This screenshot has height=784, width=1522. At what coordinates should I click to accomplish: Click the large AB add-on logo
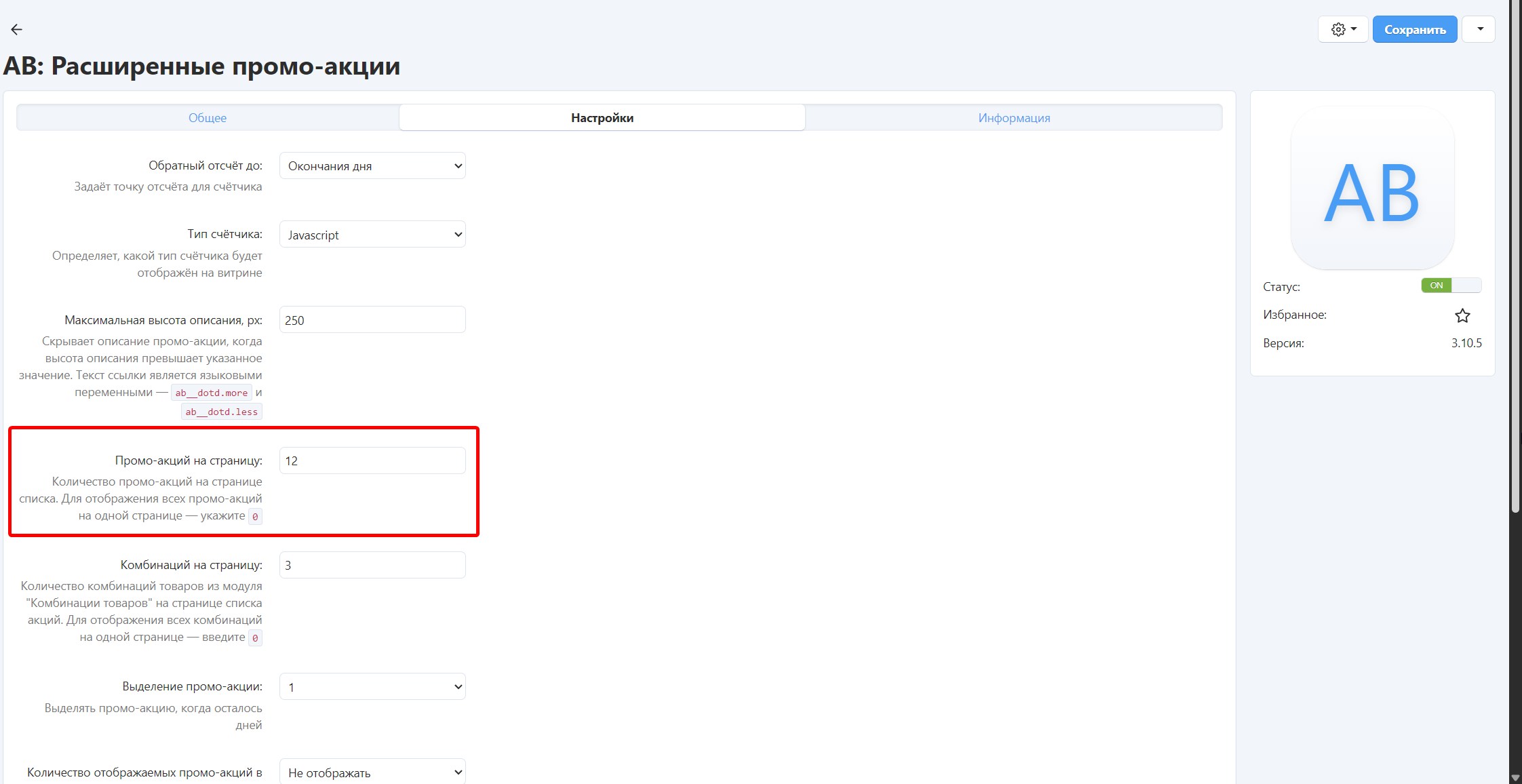(1371, 188)
